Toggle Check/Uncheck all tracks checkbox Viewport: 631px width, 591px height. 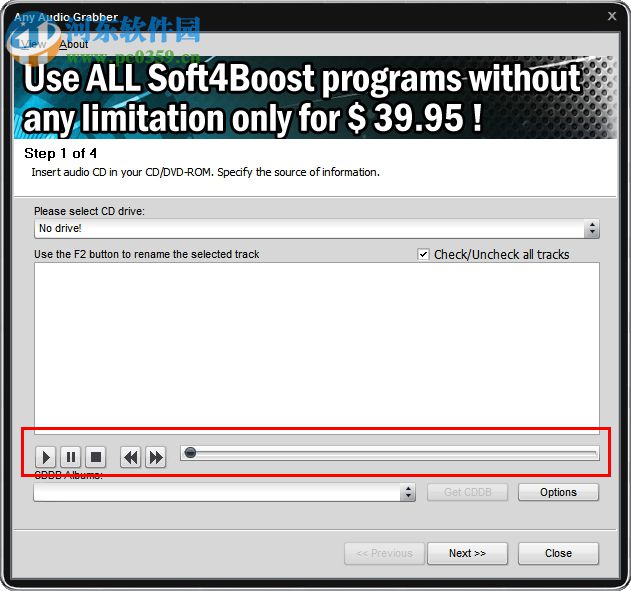[x=423, y=254]
